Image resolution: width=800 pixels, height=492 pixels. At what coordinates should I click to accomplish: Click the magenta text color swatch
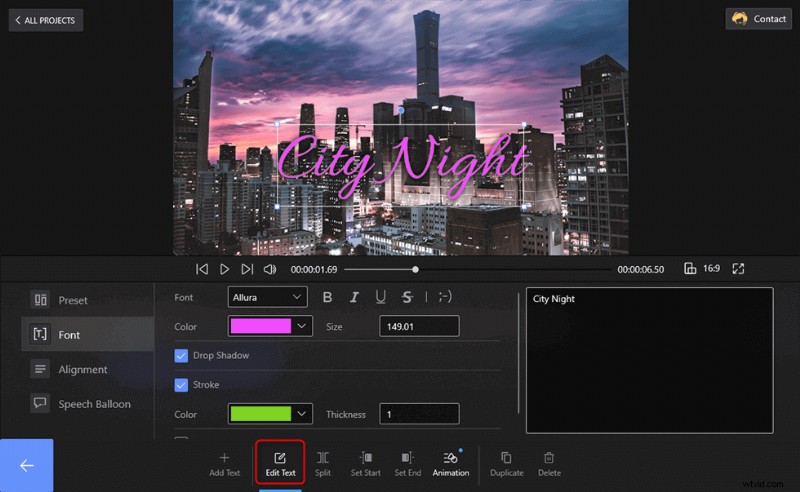[x=261, y=326]
